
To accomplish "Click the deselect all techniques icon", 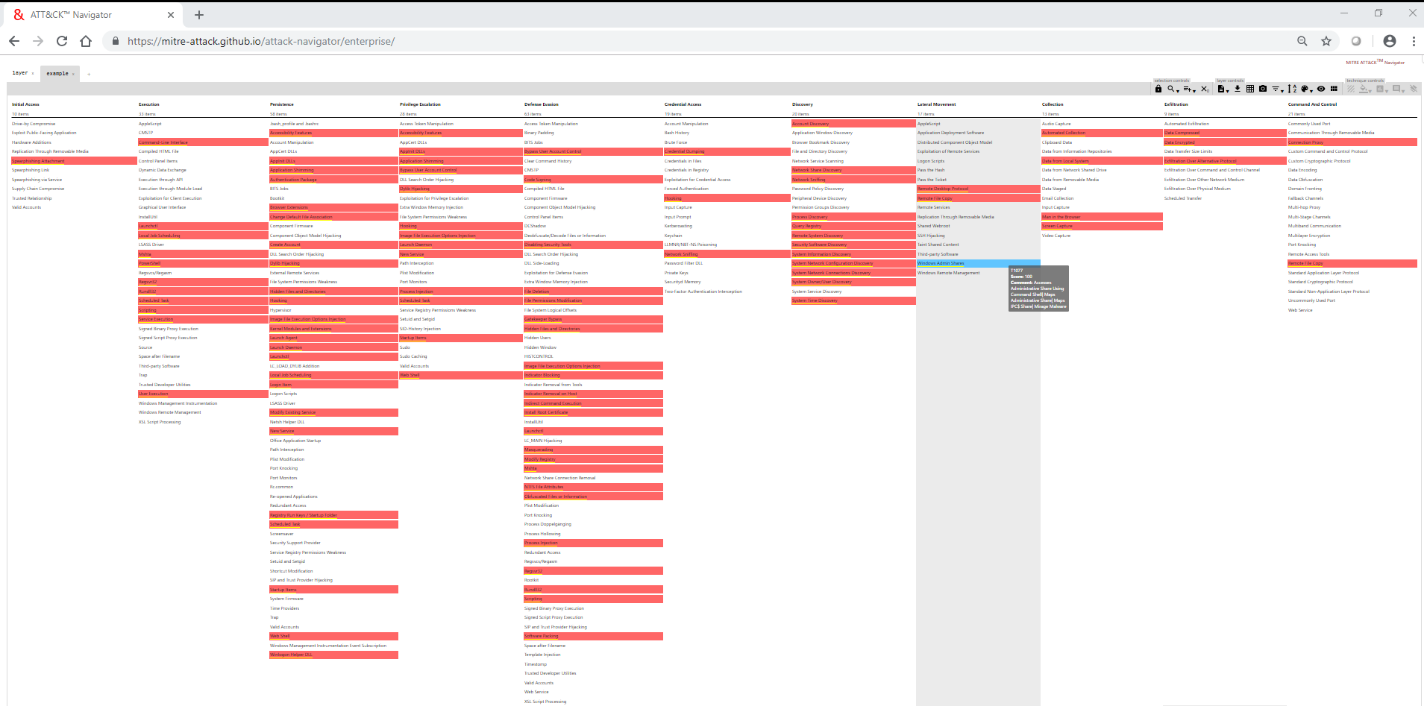I will coord(1204,89).
